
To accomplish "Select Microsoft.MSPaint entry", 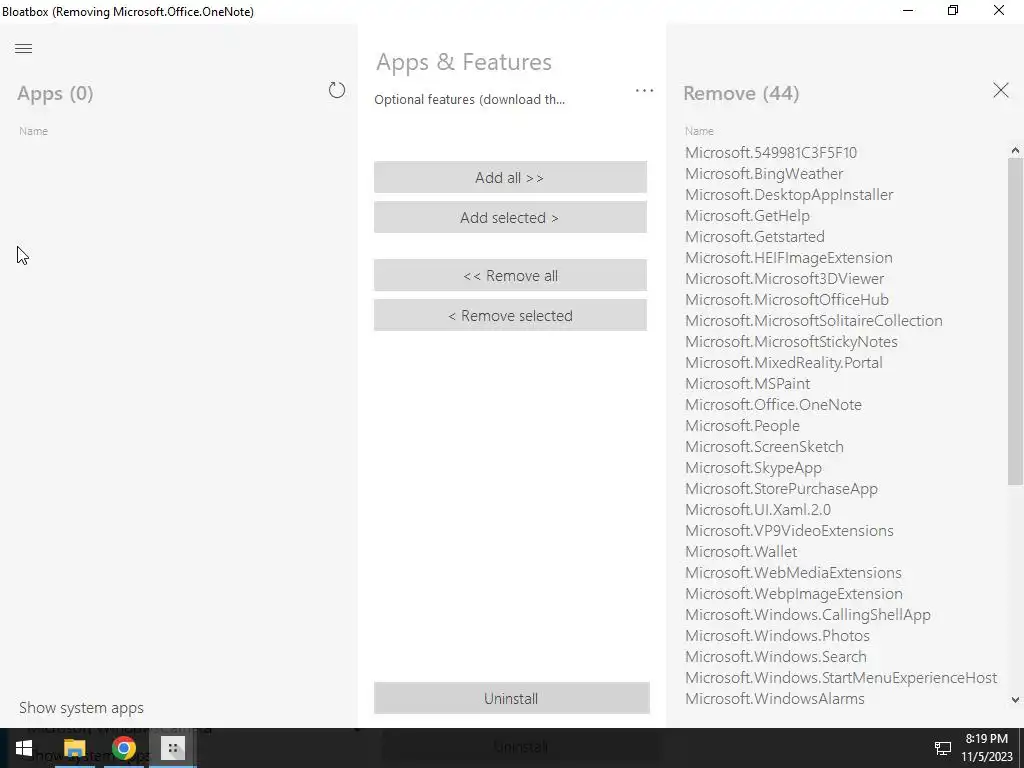I will (x=747, y=383).
